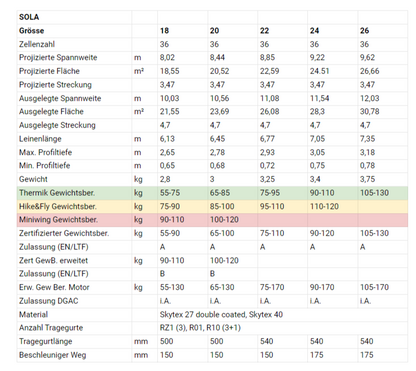
Task: Click the Tragegurtlänge value 500 under size 18
Action: coord(166,341)
